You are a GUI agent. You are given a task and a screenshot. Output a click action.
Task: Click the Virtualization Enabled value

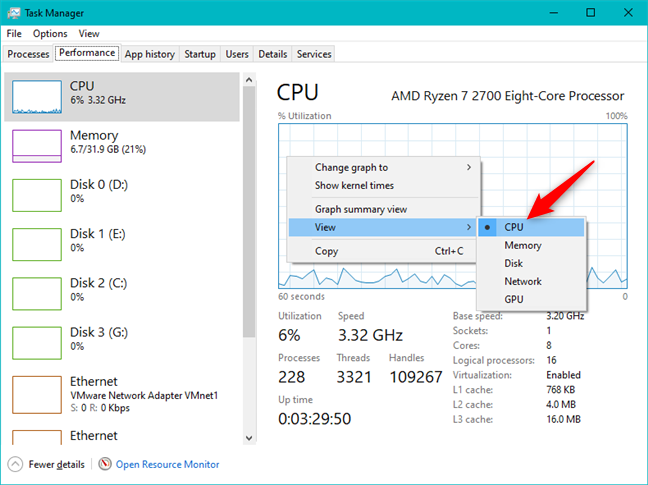(563, 375)
